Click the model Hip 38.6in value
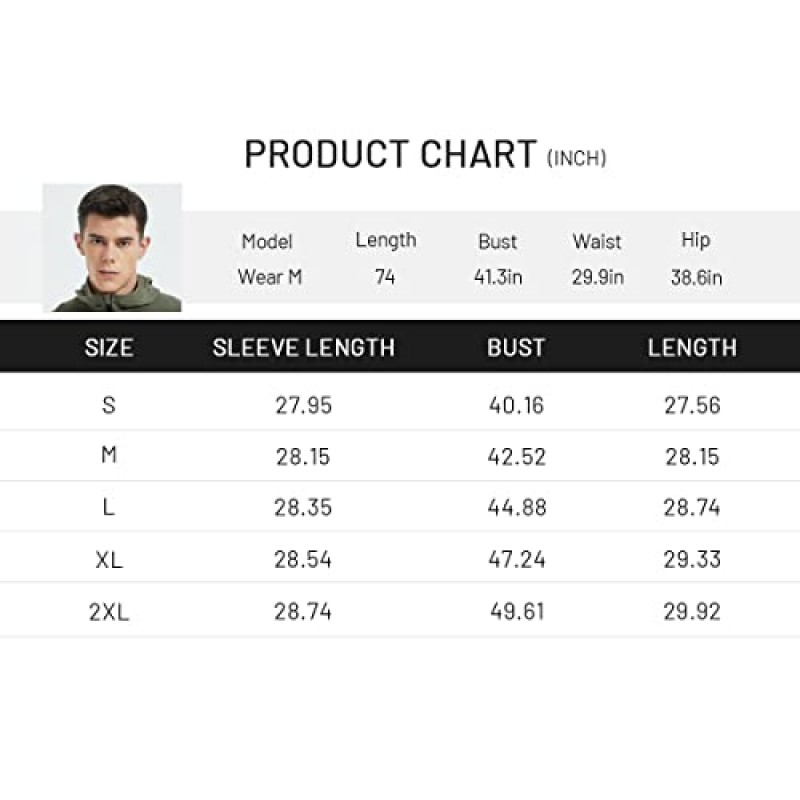This screenshot has width=800, height=800. tap(696, 278)
